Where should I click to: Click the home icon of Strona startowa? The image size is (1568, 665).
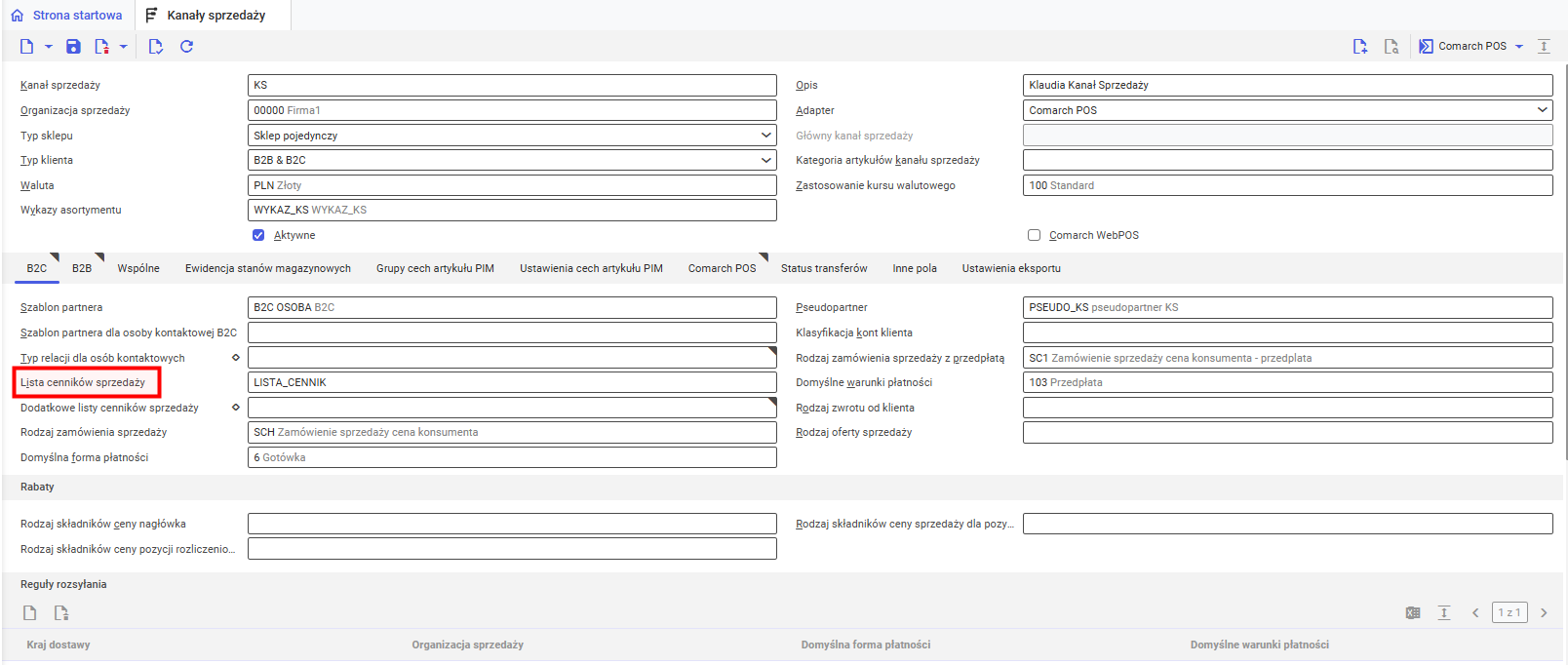17,16
